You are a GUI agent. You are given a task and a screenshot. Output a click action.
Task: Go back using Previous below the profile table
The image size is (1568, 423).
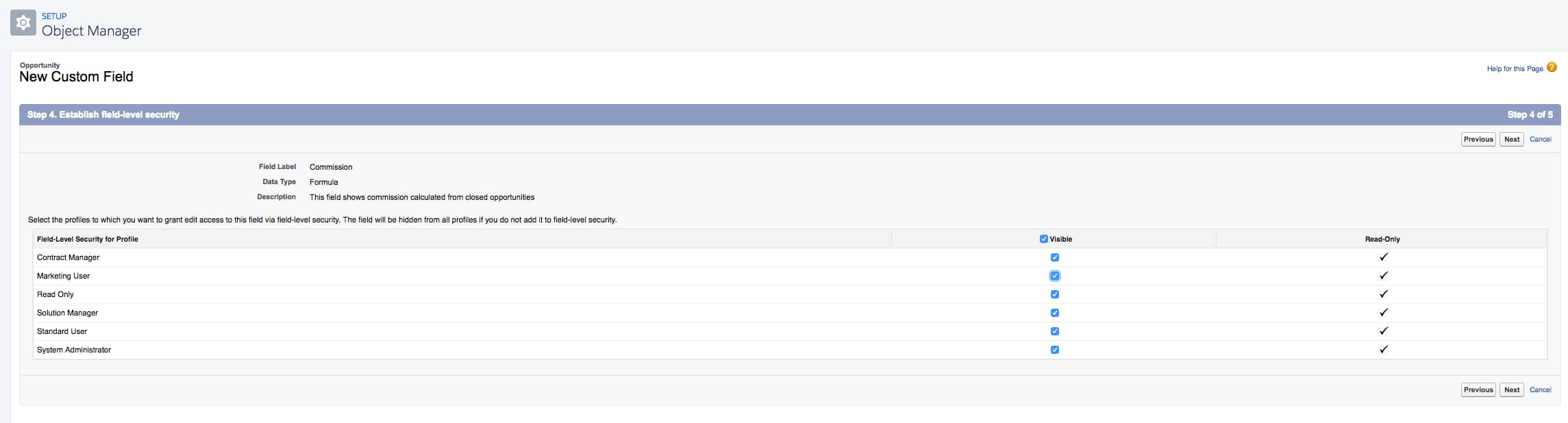1478,389
